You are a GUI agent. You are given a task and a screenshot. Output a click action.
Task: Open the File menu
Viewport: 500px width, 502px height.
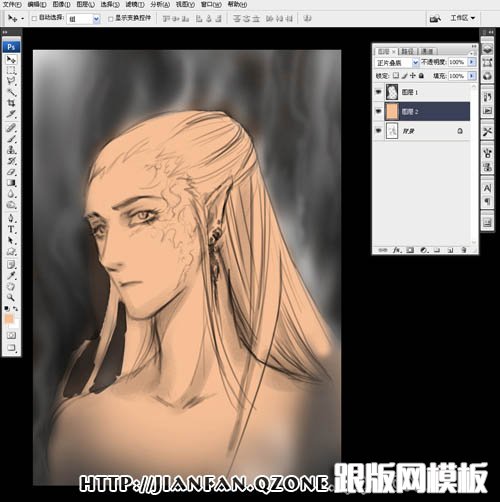point(12,4)
